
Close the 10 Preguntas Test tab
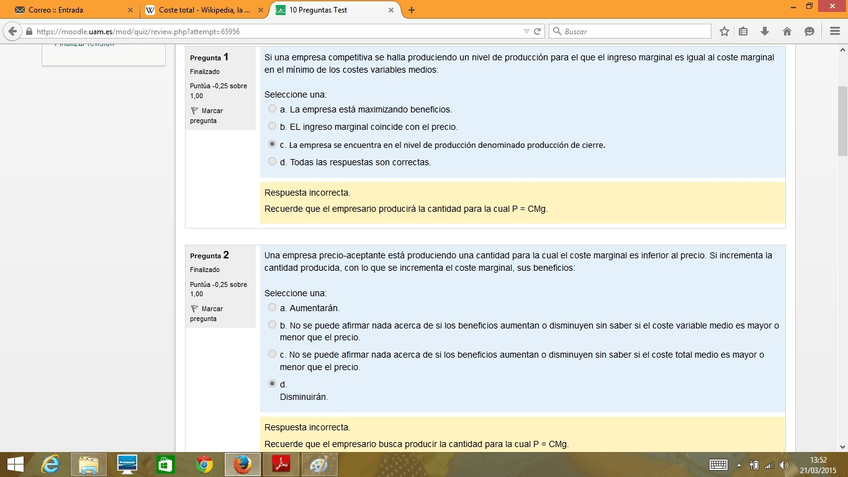tap(390, 10)
